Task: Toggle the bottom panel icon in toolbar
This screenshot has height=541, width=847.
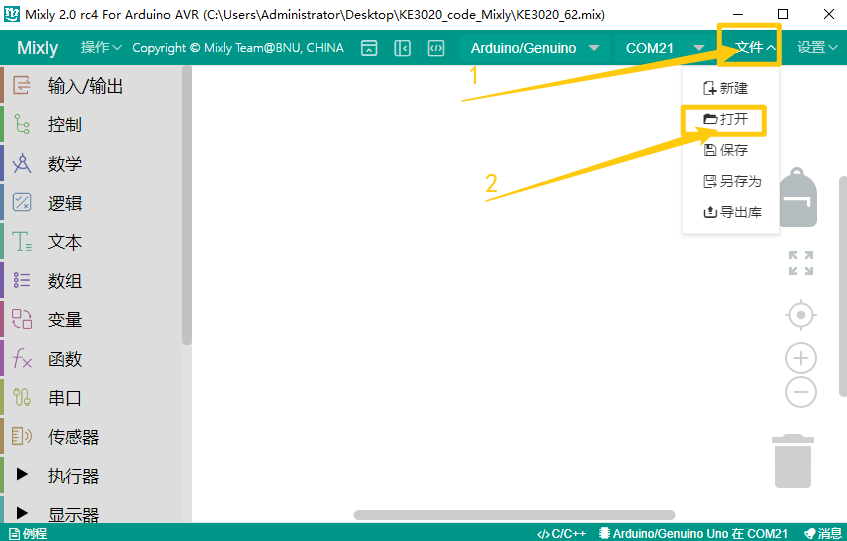Action: coord(369,48)
